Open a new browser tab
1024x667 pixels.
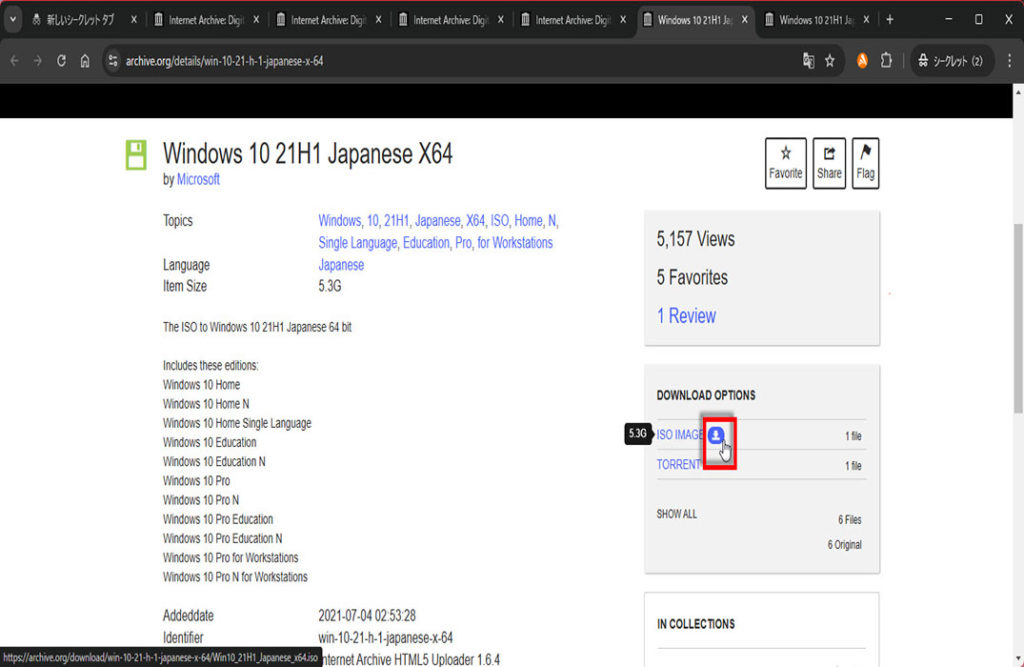coord(890,20)
